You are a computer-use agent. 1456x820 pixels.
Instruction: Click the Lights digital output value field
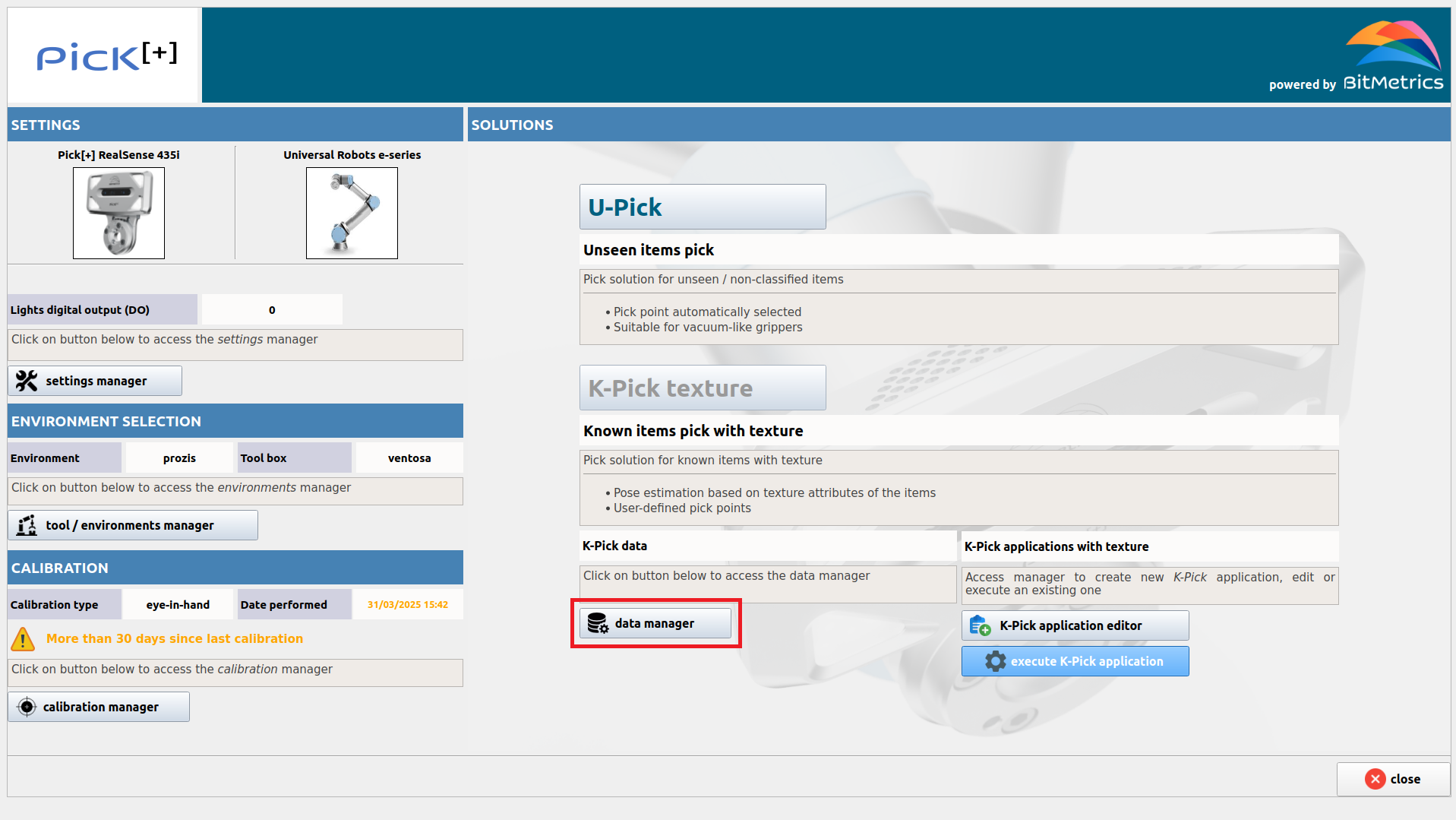[272, 309]
